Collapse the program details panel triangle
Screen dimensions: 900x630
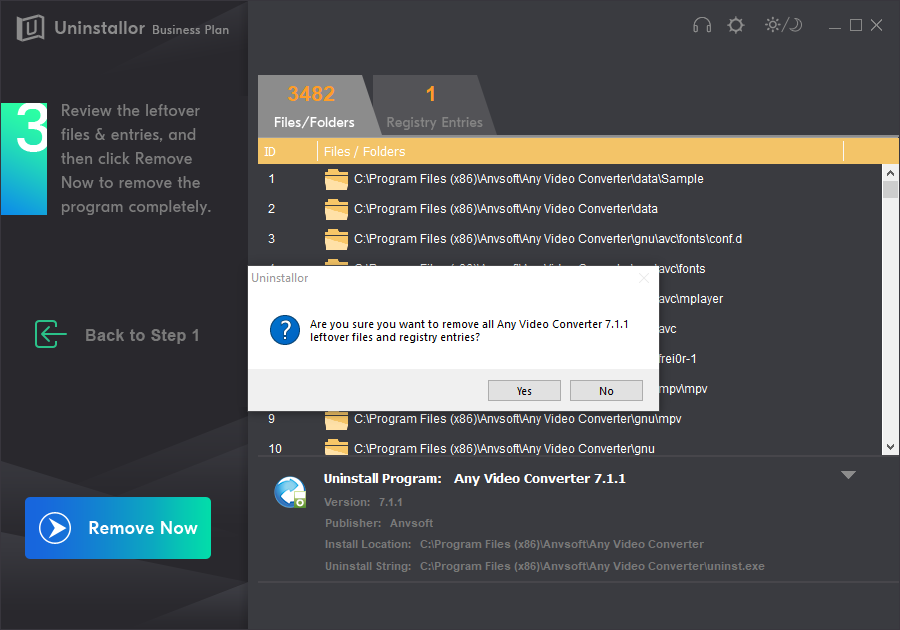tap(848, 475)
